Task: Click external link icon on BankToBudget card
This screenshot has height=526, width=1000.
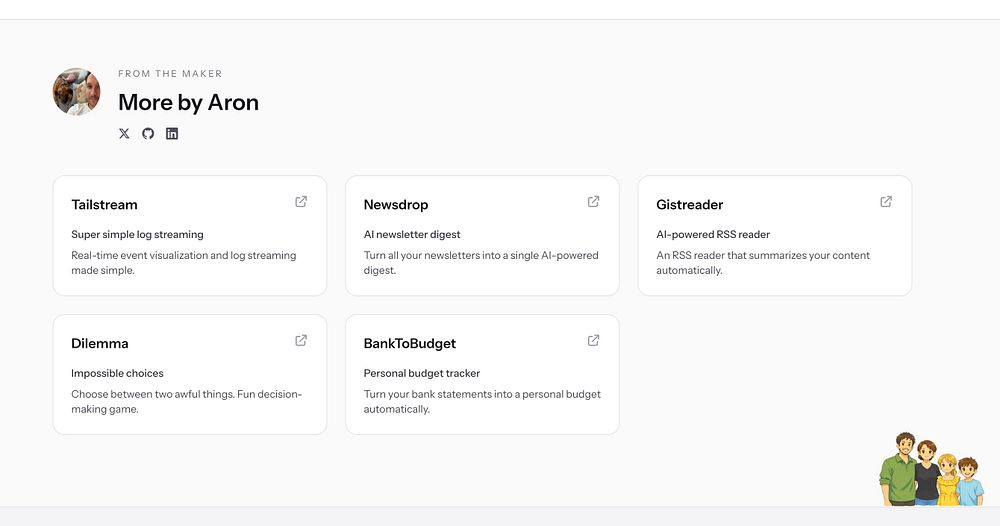Action: [x=593, y=341]
